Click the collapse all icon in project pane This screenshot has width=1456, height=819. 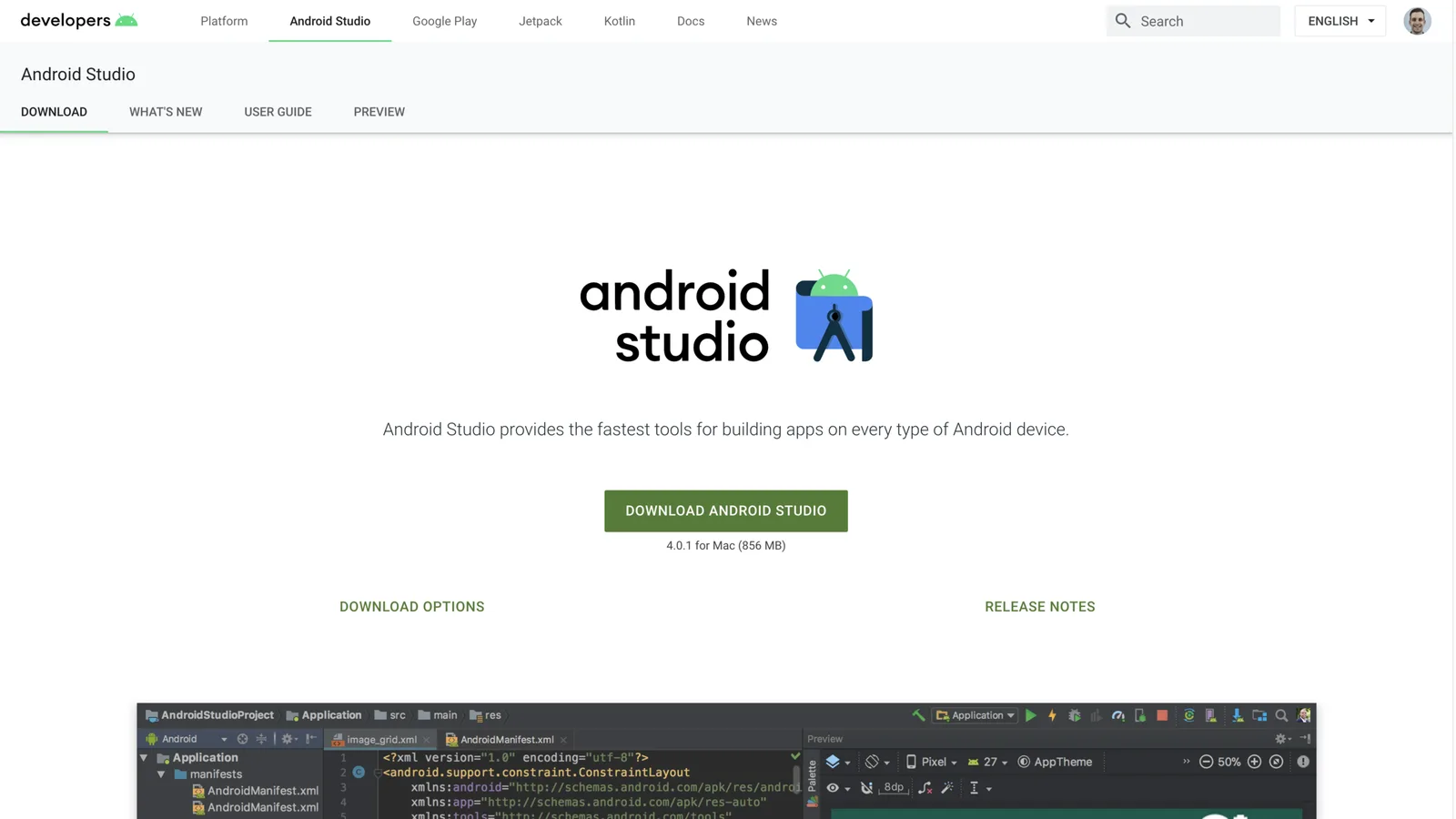tap(262, 739)
